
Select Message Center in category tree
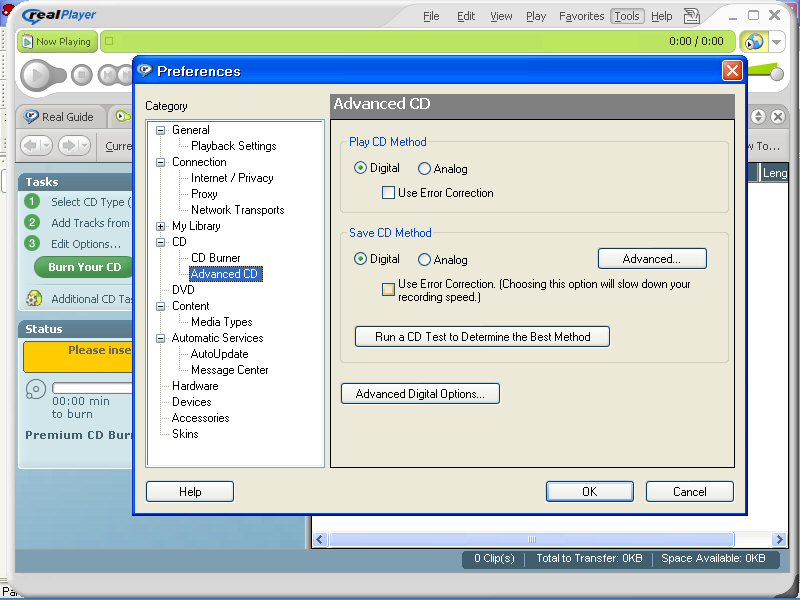point(230,370)
